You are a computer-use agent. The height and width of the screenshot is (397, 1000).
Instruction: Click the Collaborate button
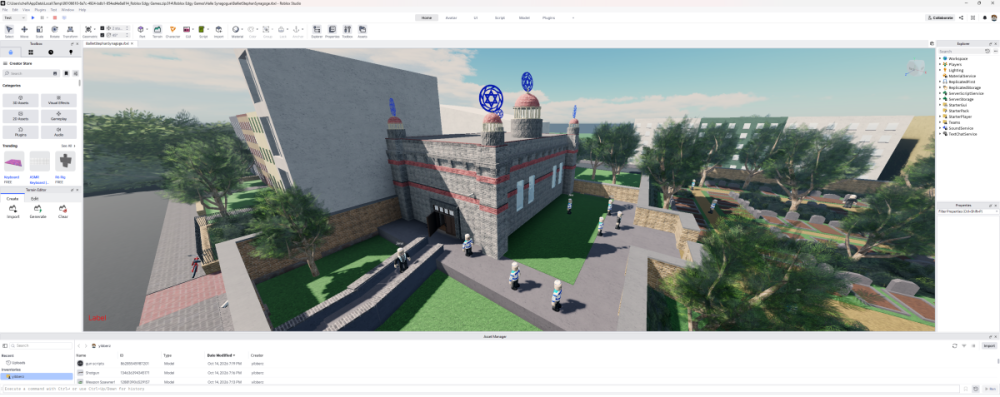(x=940, y=18)
